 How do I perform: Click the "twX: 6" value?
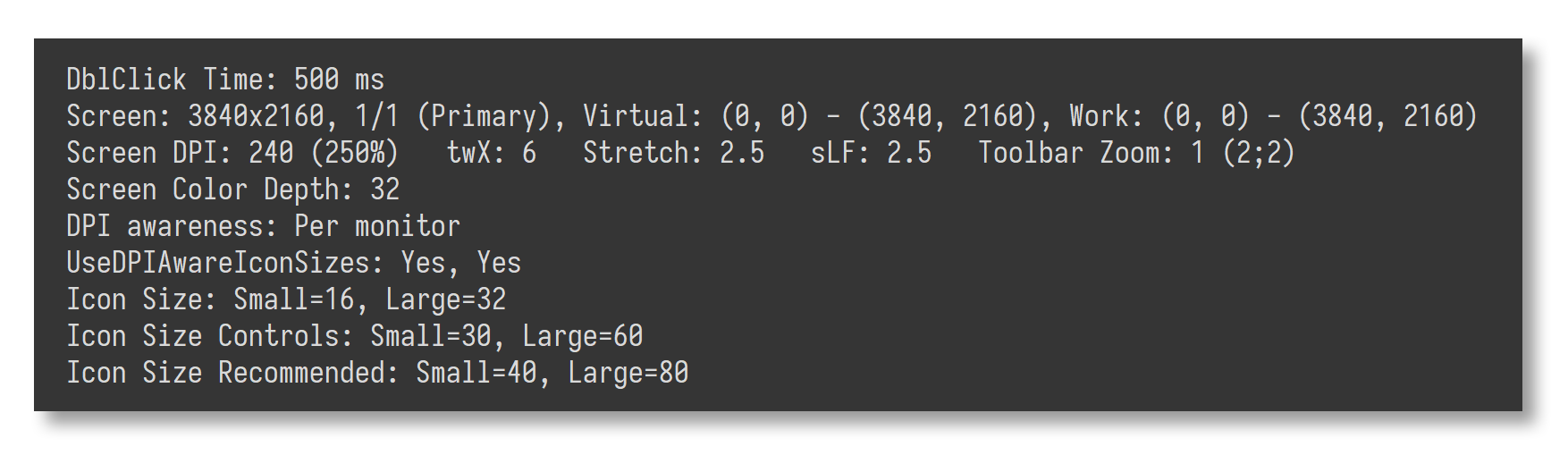pyautogui.click(x=492, y=153)
